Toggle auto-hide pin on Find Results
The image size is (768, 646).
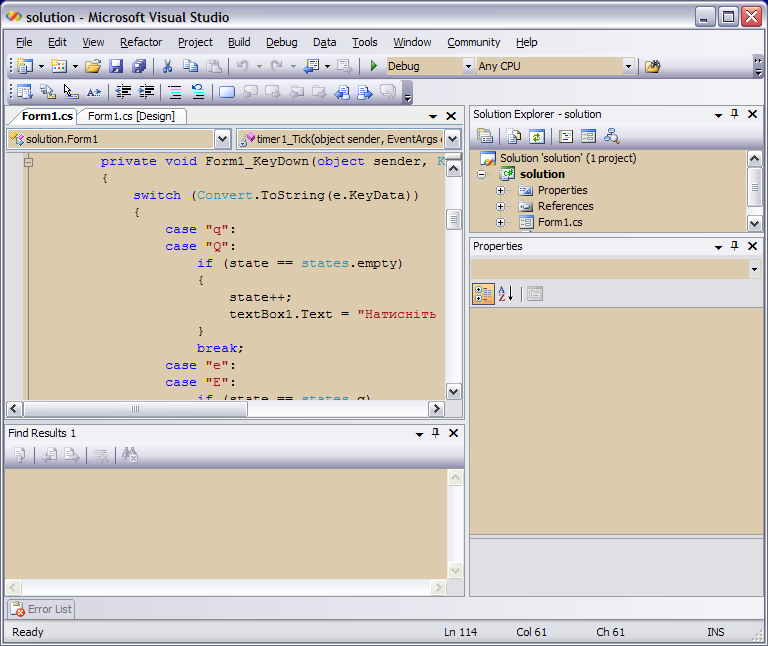(435, 433)
